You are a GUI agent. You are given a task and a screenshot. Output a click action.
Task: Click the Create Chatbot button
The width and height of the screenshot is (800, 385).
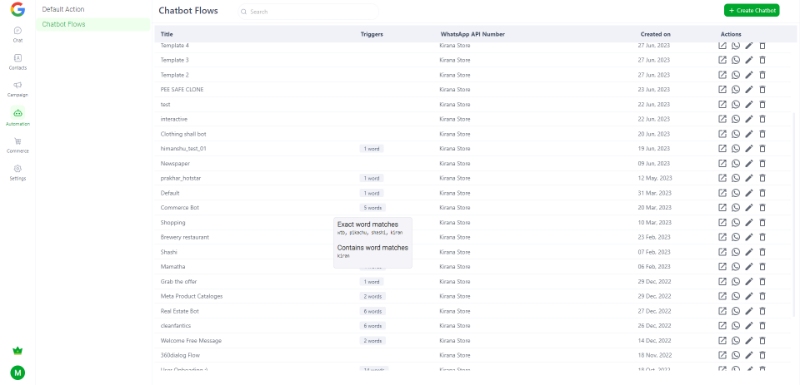752,10
